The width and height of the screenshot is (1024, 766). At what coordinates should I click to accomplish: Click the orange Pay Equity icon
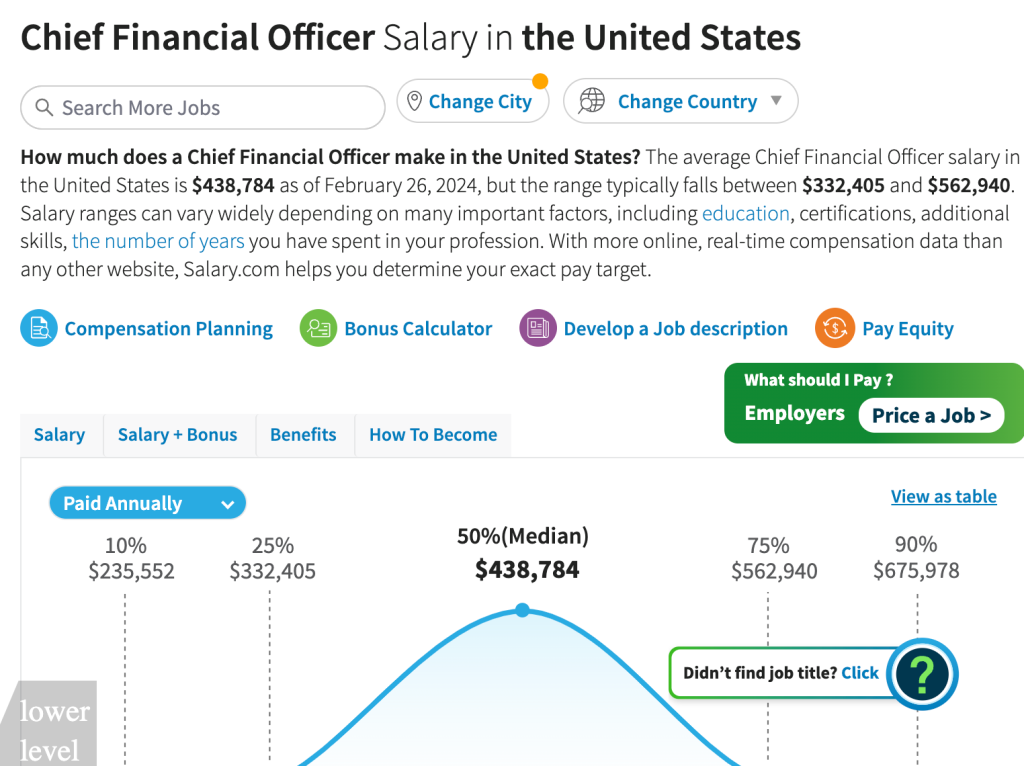(x=834, y=329)
